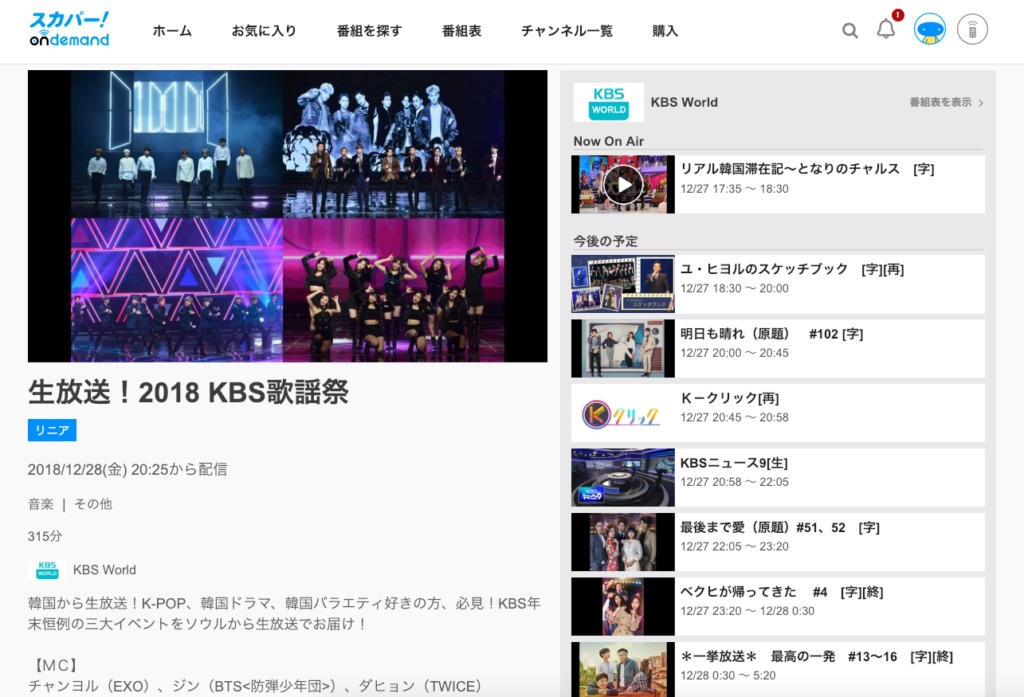Click the スカパー! ondemand logo
Image resolution: width=1024 pixels, height=697 pixels.
click(x=69, y=29)
